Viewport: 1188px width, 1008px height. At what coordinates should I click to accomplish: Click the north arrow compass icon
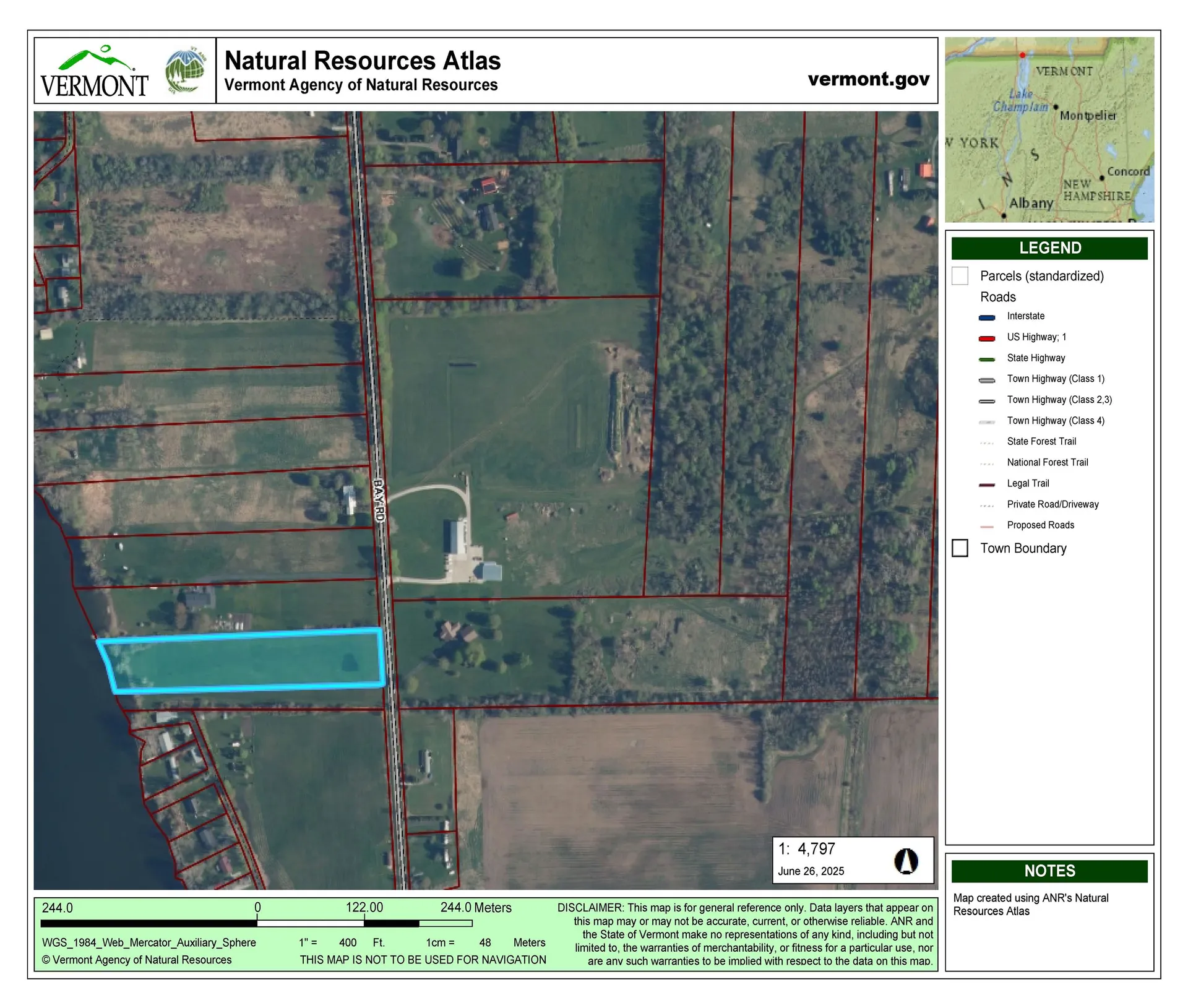point(906,859)
